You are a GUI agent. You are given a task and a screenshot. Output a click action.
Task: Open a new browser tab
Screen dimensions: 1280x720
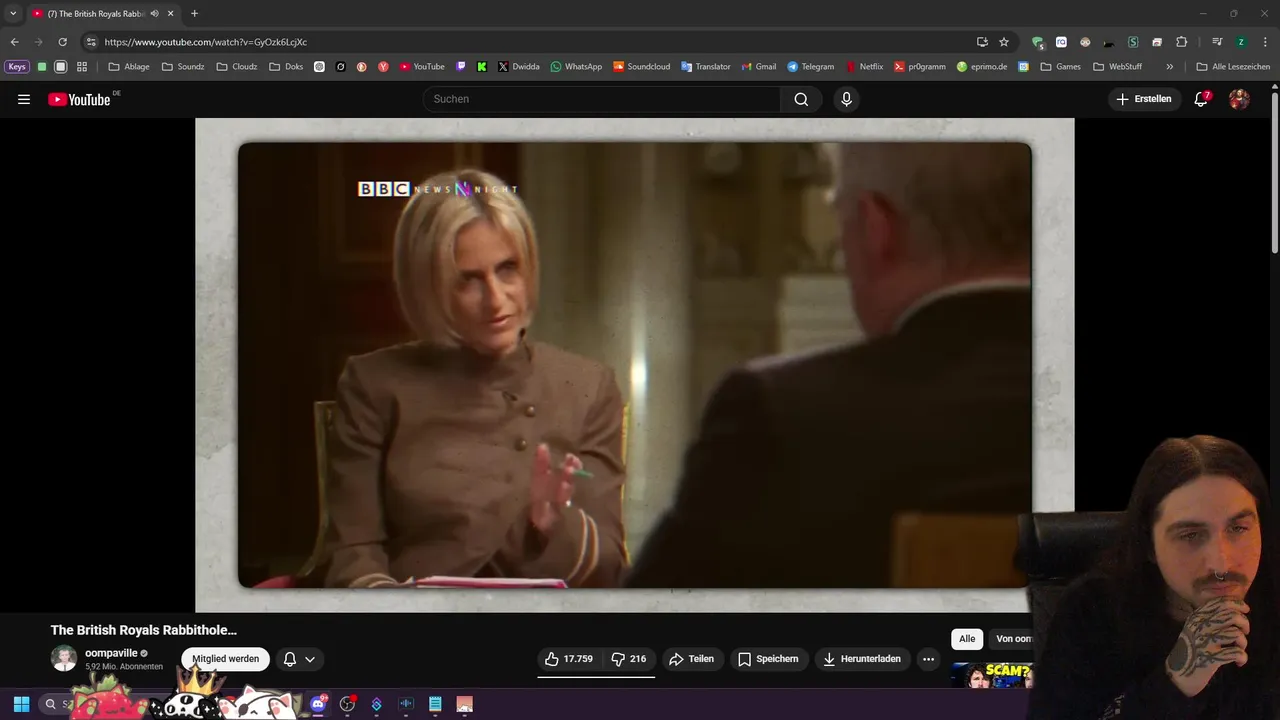click(194, 13)
